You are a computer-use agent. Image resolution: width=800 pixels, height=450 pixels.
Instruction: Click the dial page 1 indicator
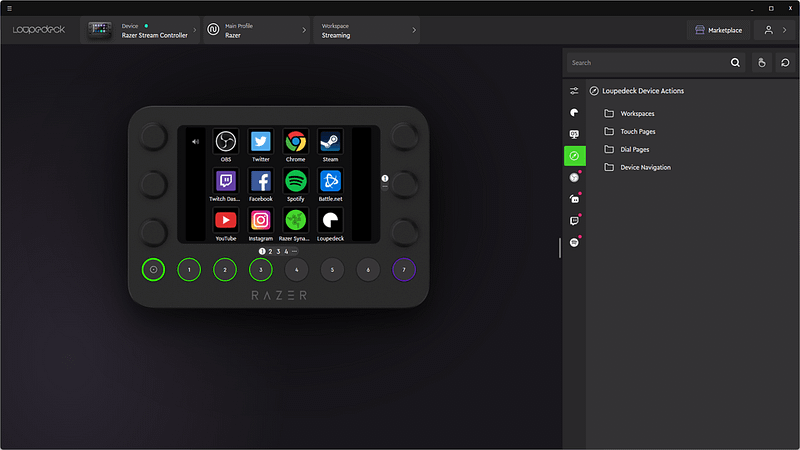click(385, 178)
